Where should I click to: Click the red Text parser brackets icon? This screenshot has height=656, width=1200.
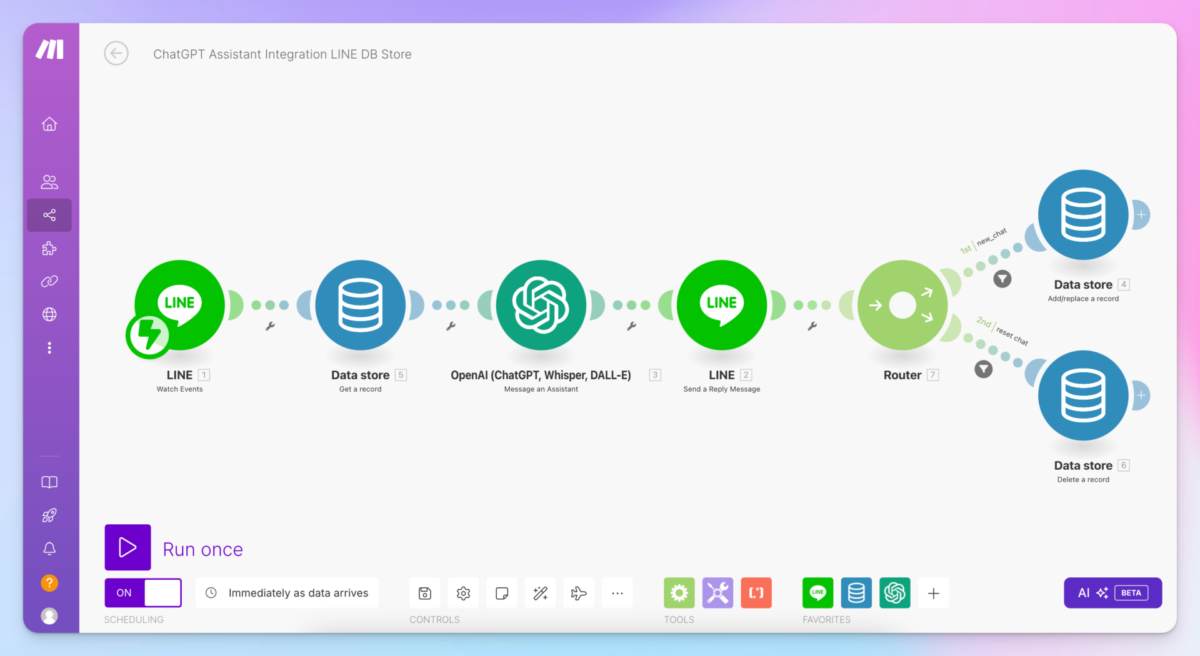tap(756, 593)
